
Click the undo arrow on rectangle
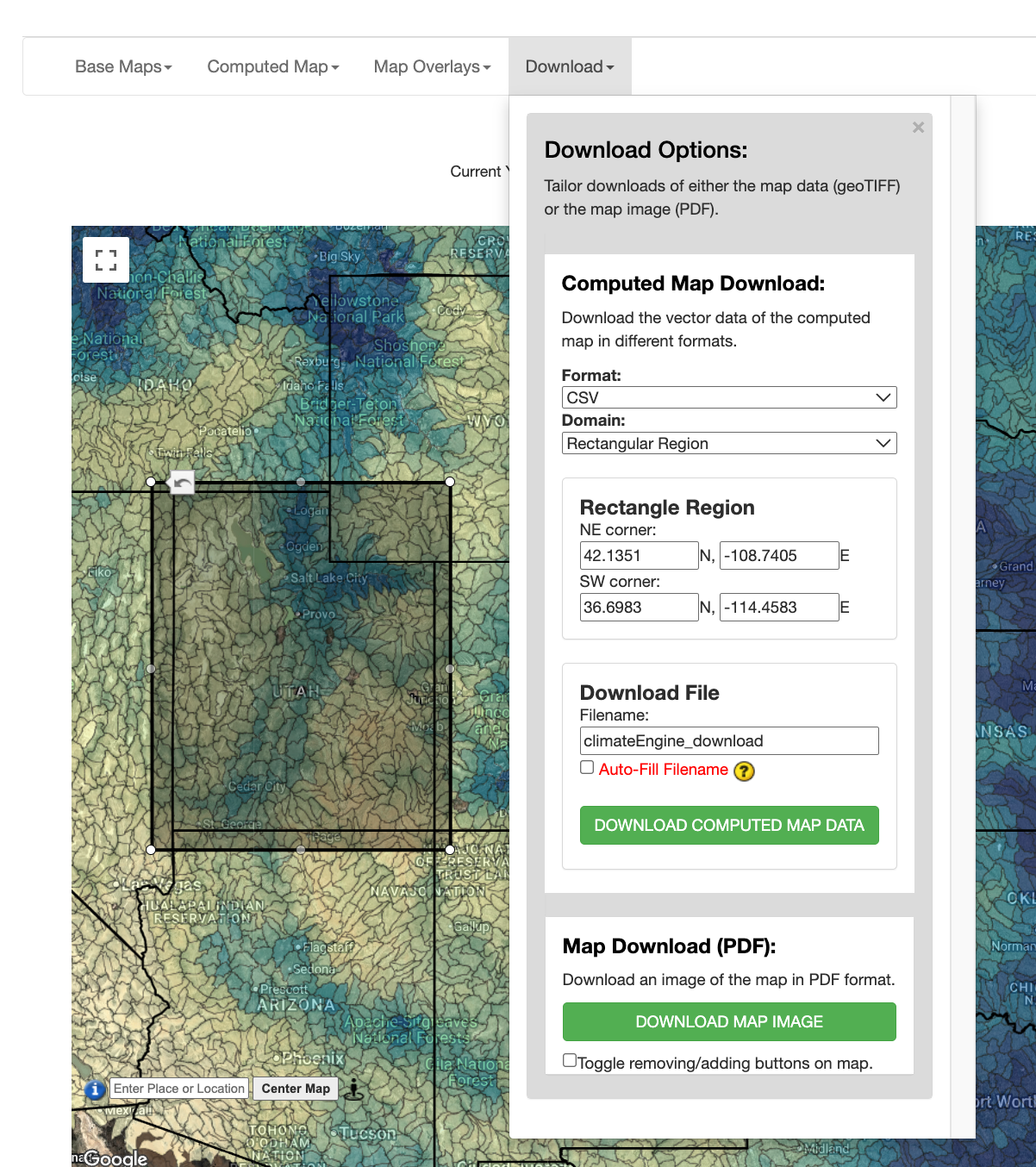coord(182,483)
